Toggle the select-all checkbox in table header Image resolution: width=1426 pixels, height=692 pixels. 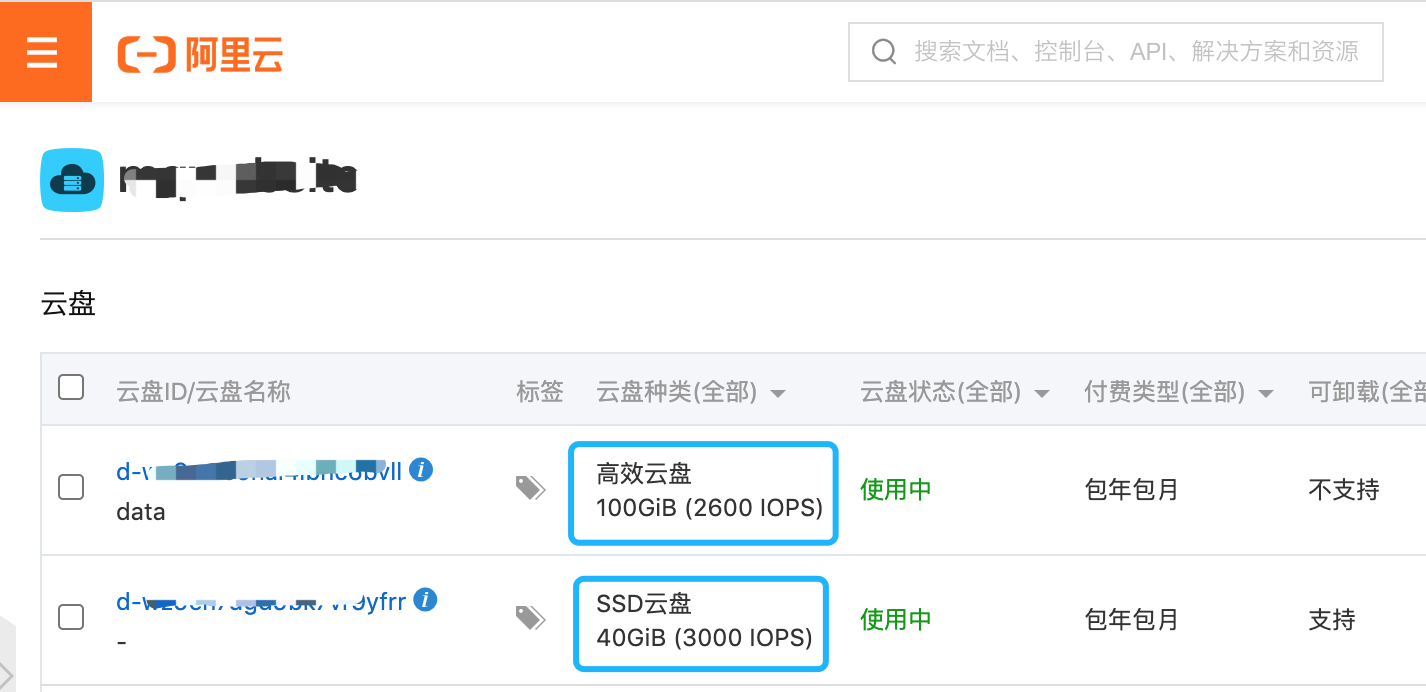click(x=71, y=387)
